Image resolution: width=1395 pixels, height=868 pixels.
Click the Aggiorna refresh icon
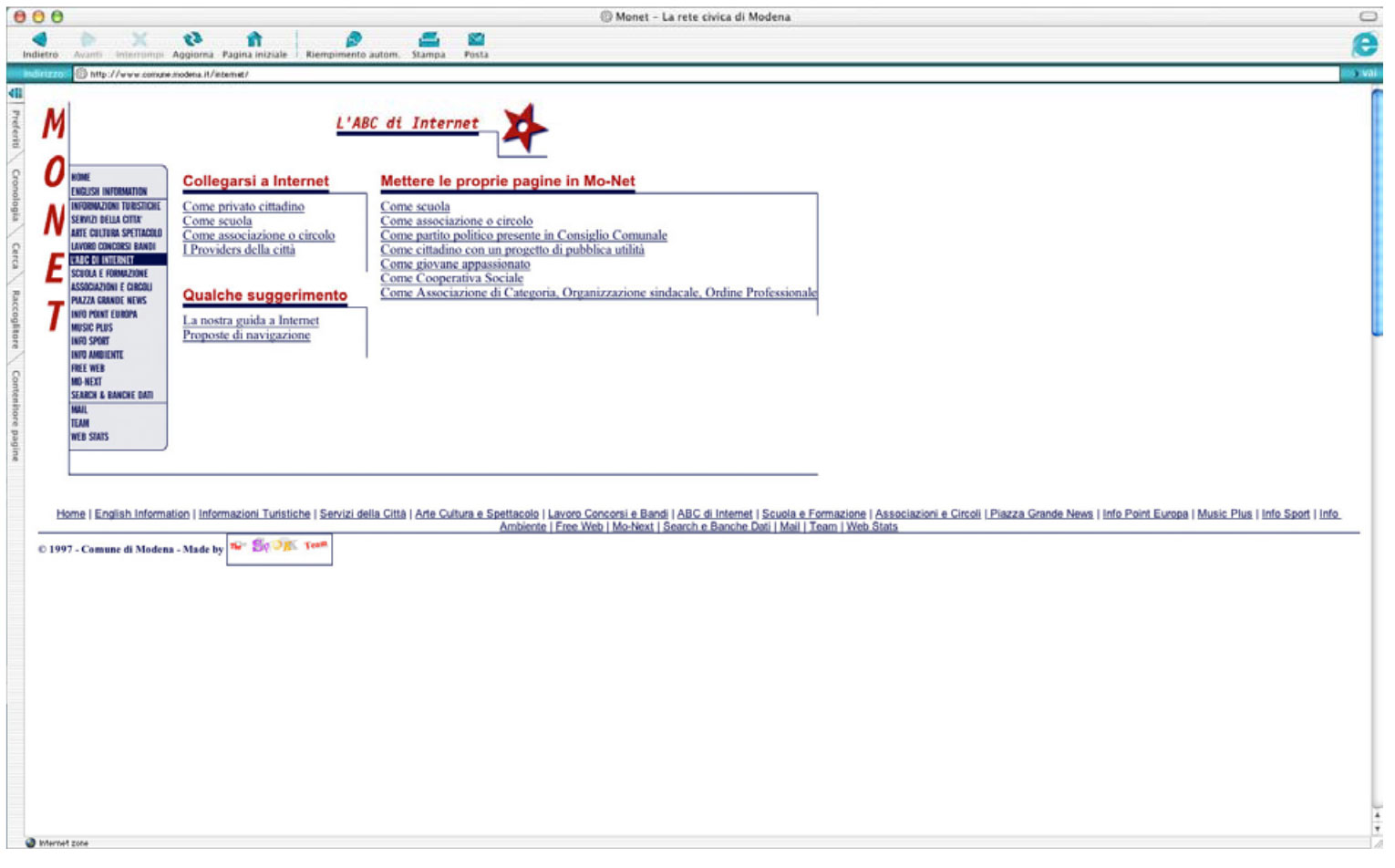192,39
